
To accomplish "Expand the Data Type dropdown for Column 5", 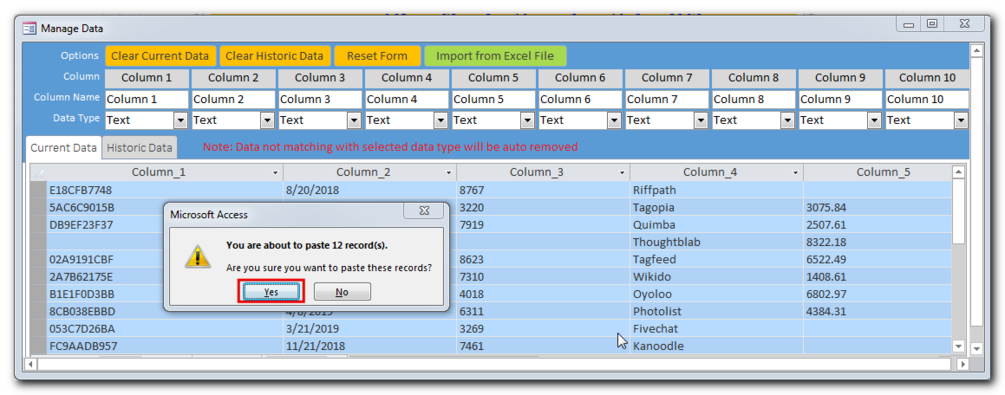I will pos(527,120).
